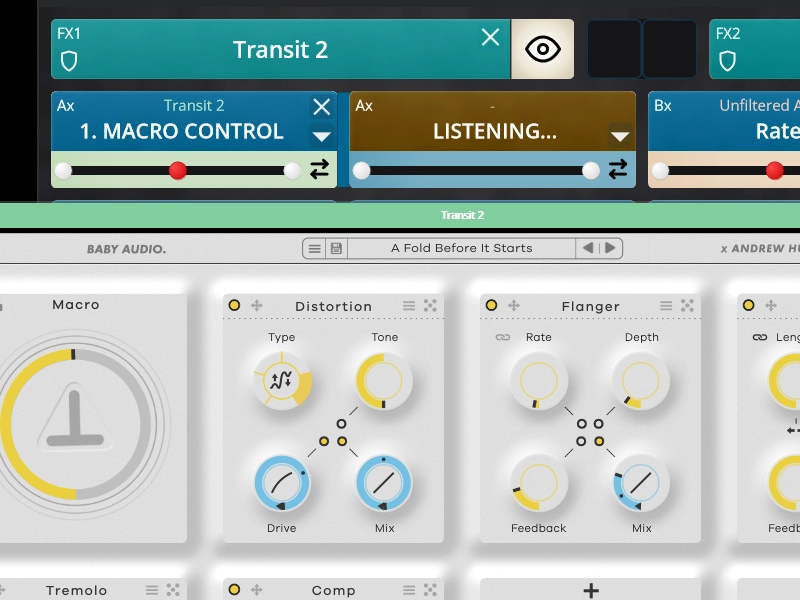Toggle the Comp module power button

pyautogui.click(x=234, y=589)
